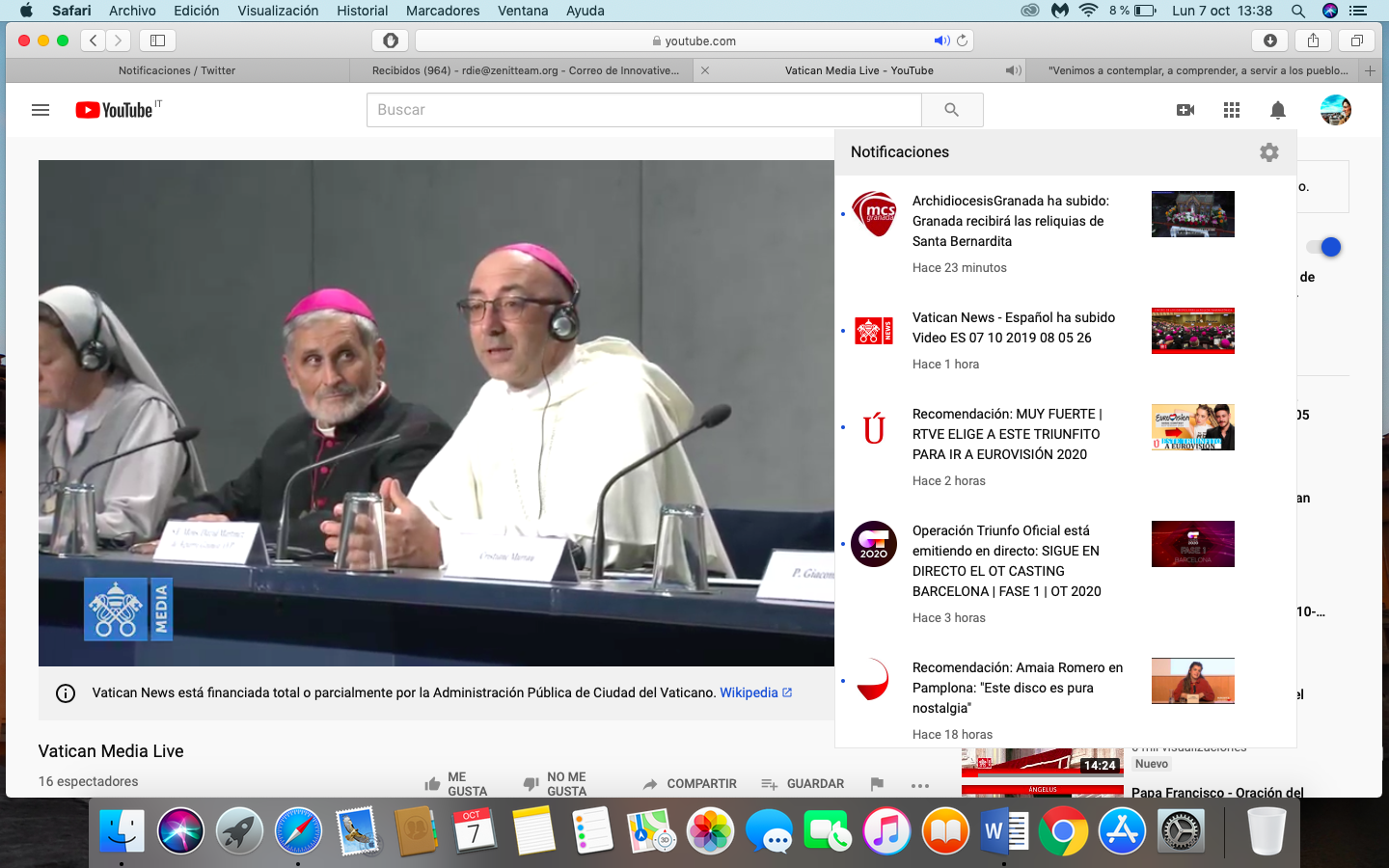Open the Compartir share options

point(690,784)
